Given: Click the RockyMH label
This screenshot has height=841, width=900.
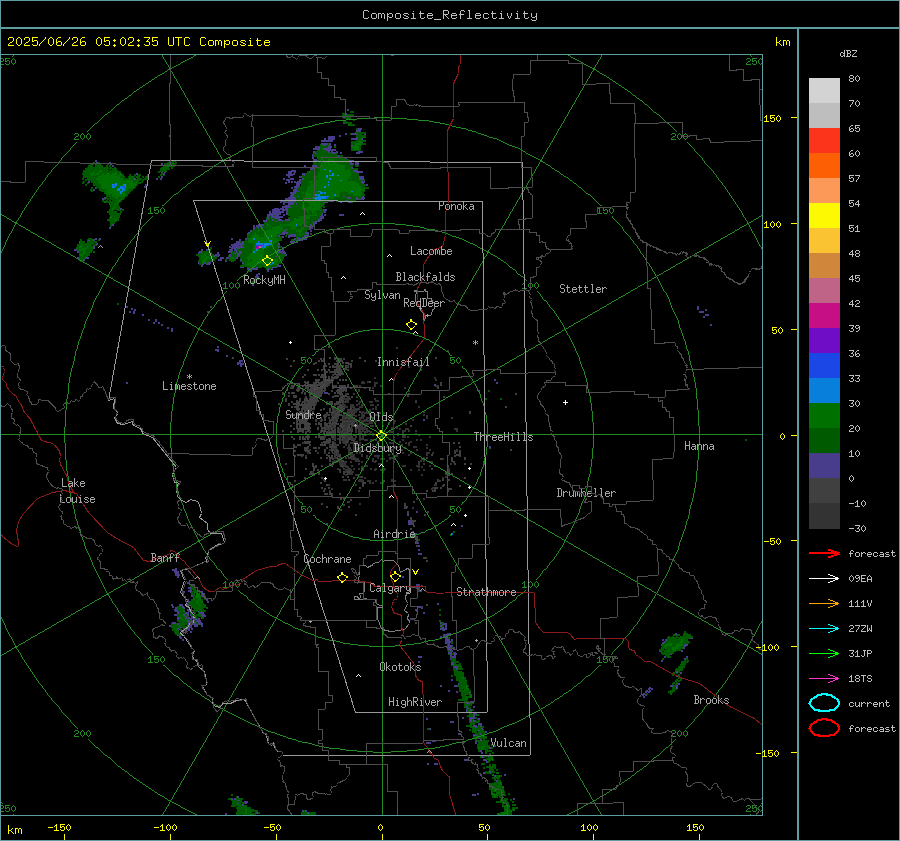Looking at the screenshot, I should (264, 280).
